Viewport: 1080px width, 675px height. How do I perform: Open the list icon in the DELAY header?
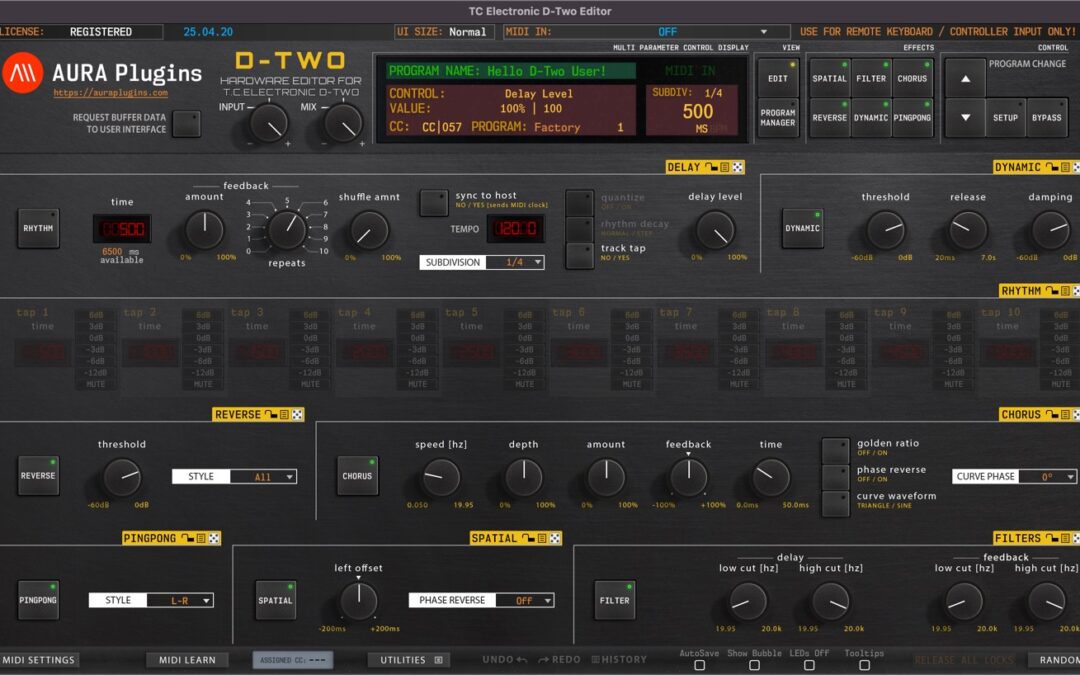click(x=724, y=167)
